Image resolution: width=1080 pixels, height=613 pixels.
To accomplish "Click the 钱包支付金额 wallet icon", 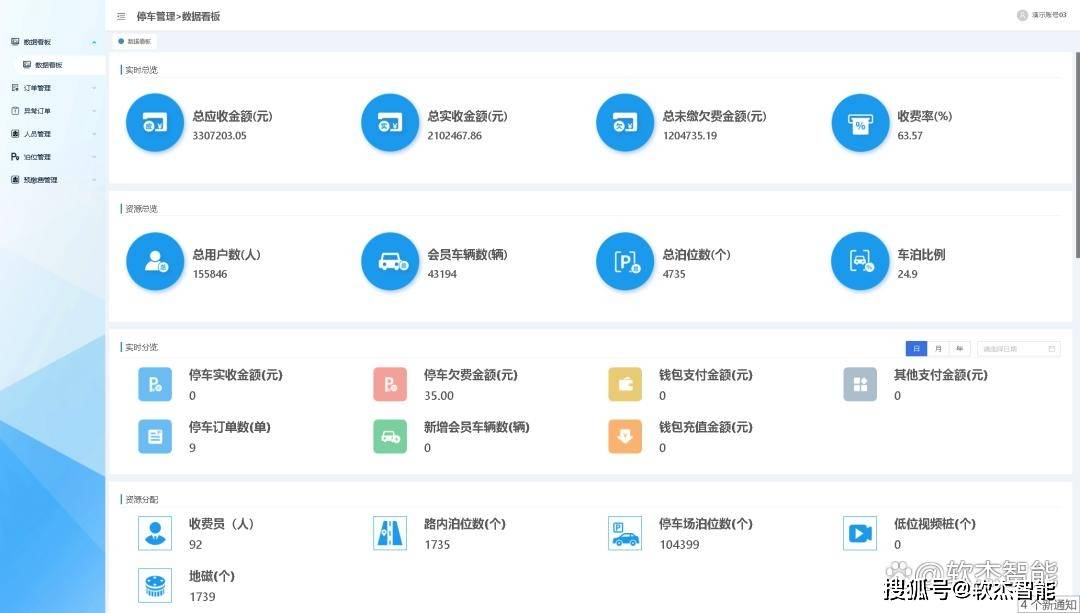I will (625, 385).
